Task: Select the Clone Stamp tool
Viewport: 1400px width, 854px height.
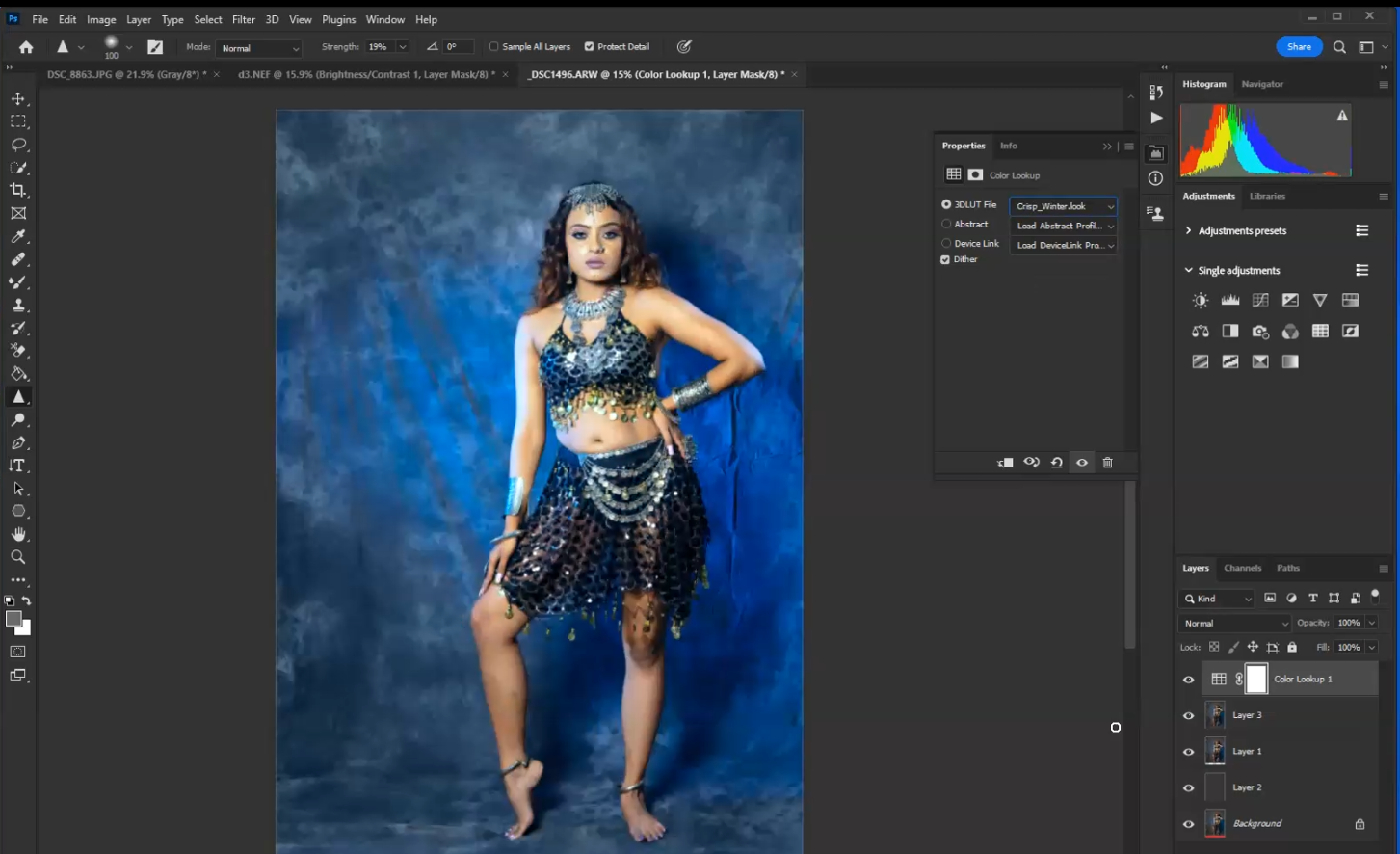Action: [18, 306]
